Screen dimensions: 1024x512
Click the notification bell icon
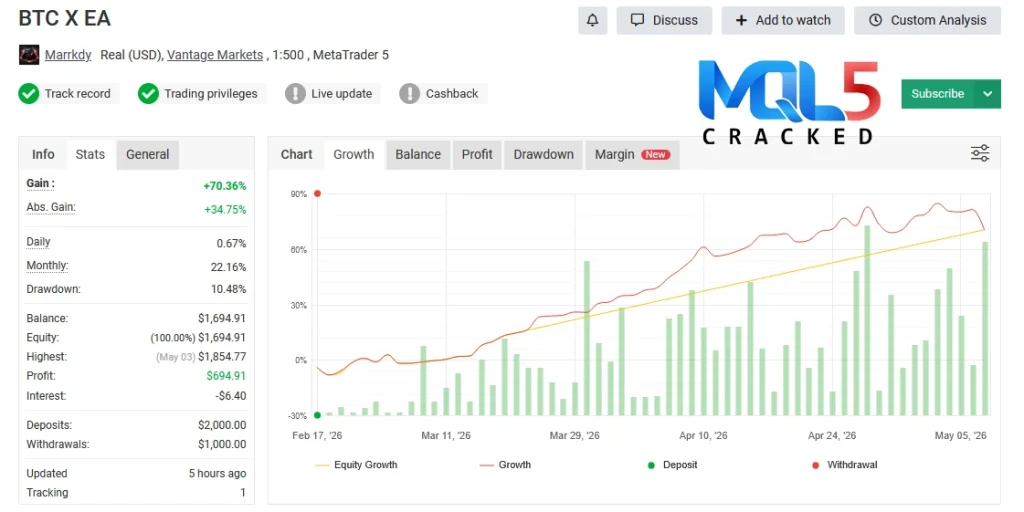pos(592,20)
